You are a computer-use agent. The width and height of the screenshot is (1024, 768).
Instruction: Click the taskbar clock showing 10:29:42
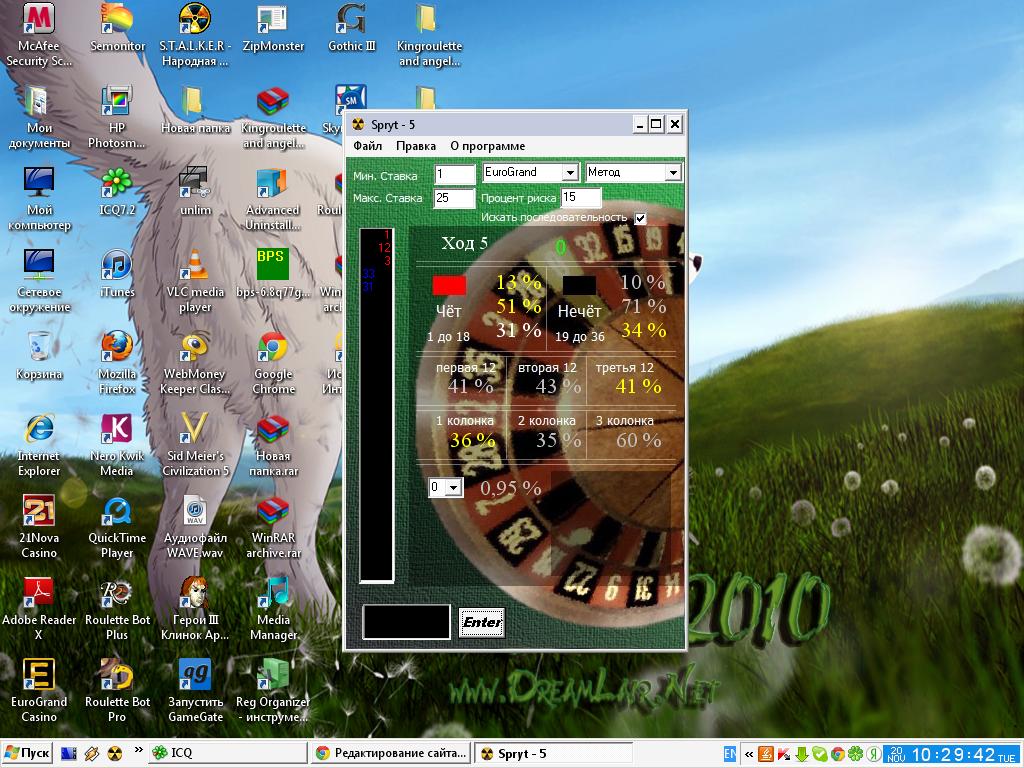[953, 754]
